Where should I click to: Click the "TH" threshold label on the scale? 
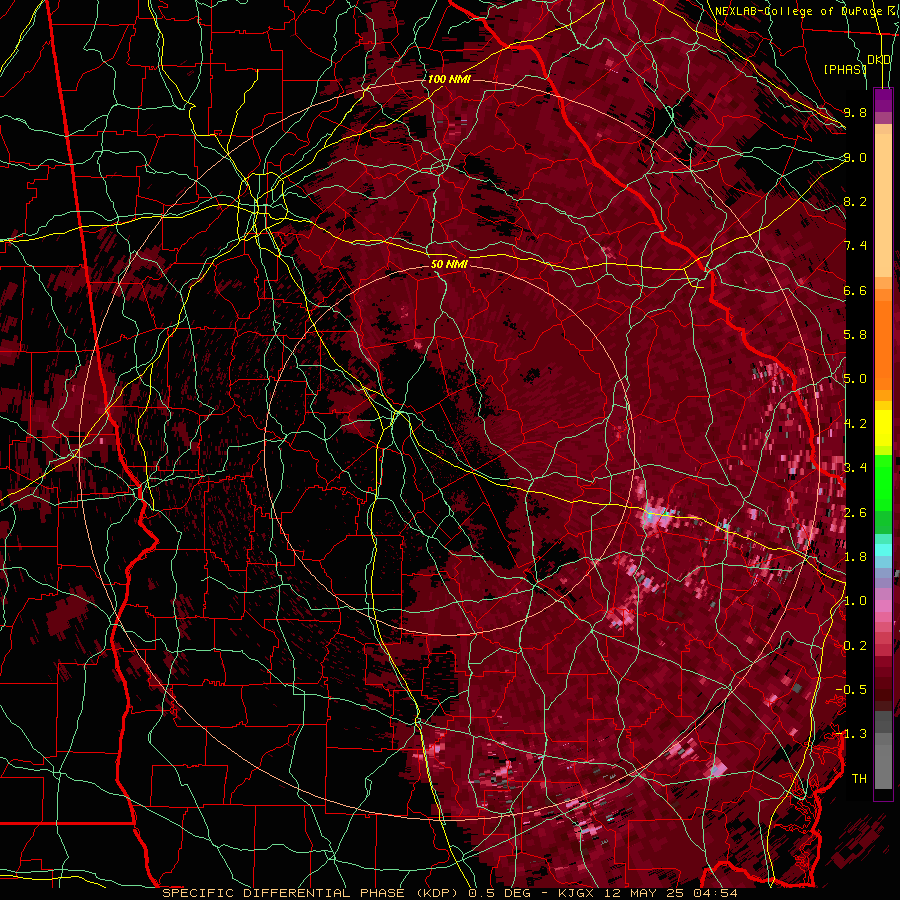859,779
